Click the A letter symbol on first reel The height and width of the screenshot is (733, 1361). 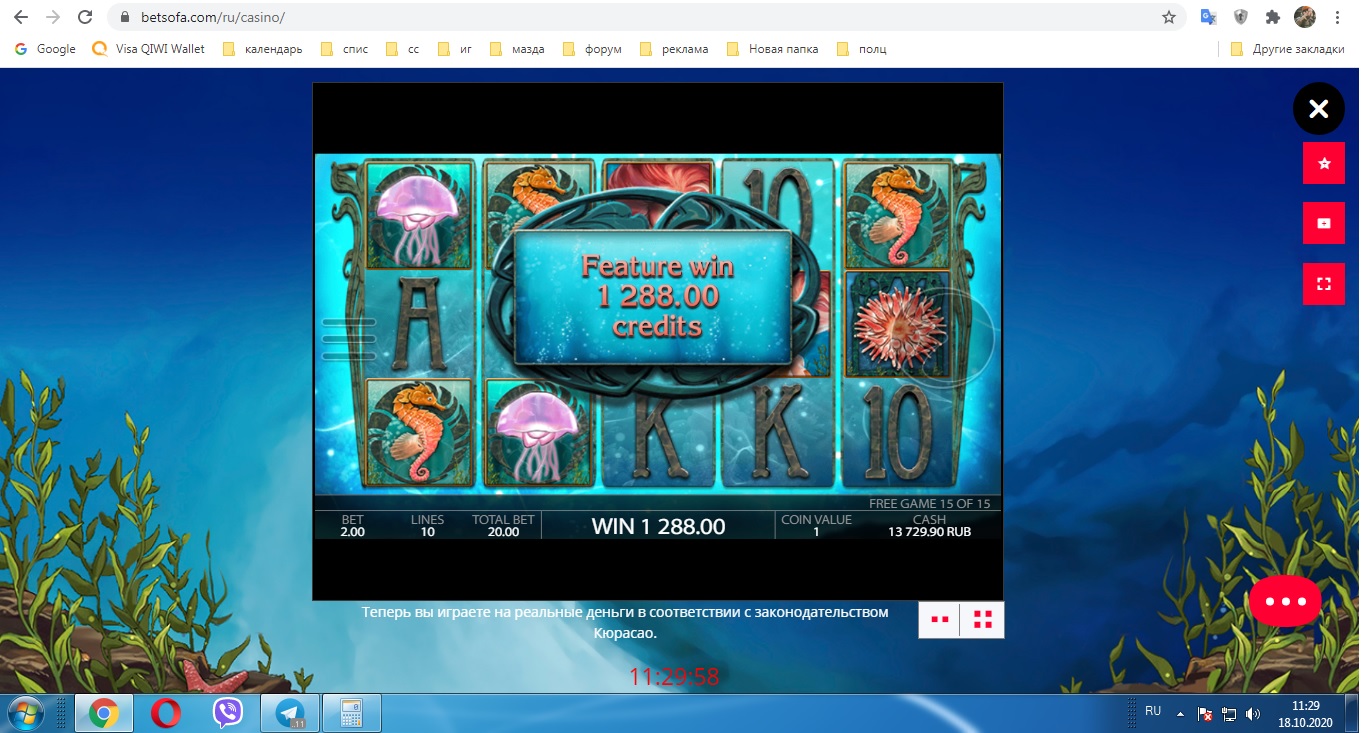418,325
